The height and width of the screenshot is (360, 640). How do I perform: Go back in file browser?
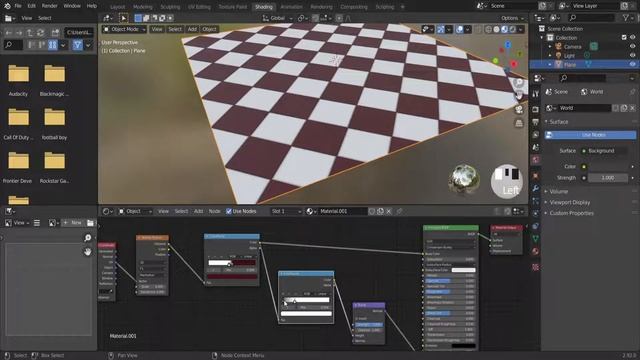click(x=9, y=33)
